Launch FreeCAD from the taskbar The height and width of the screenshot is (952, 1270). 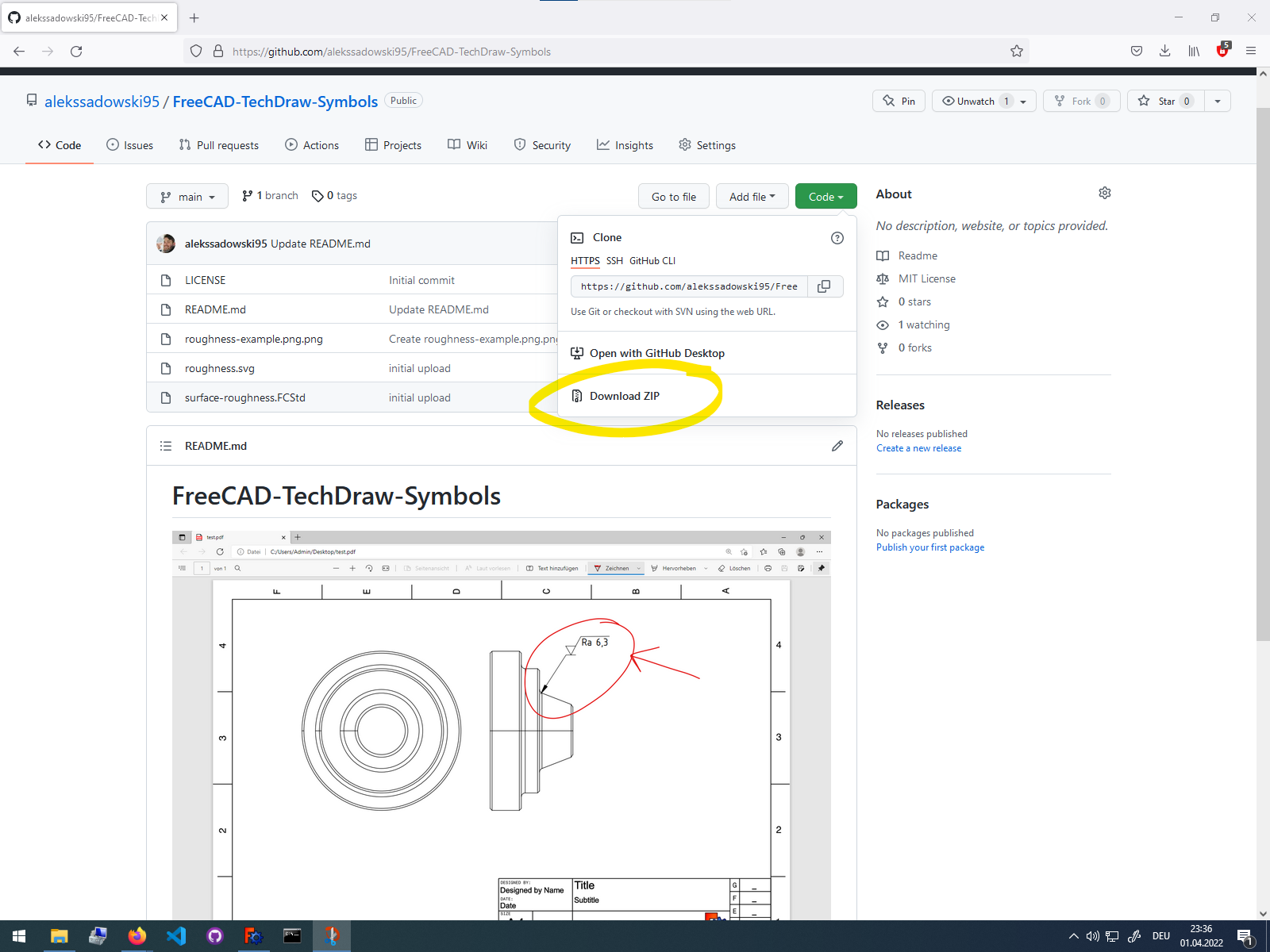[x=254, y=936]
